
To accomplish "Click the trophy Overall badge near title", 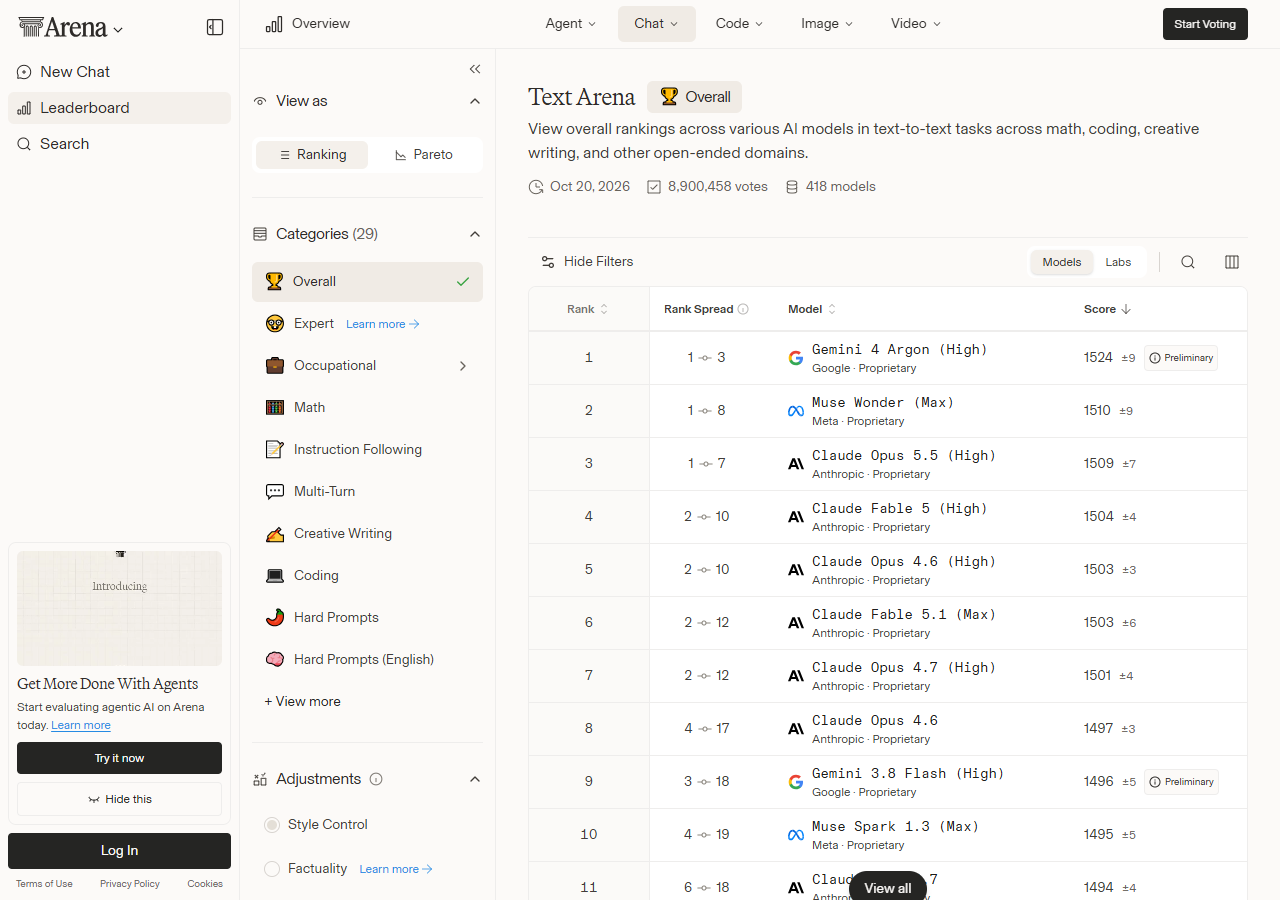I will [694, 97].
